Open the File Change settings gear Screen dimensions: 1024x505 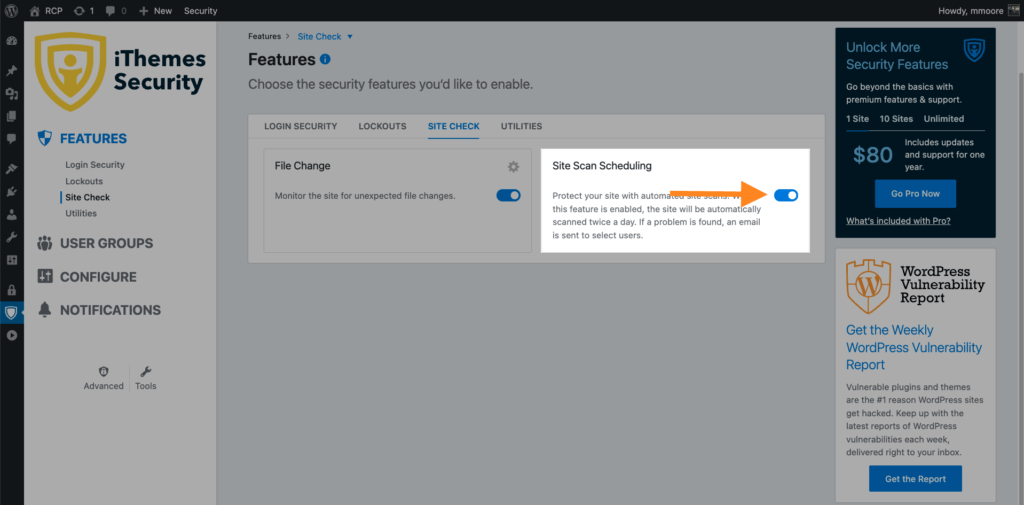pyautogui.click(x=513, y=167)
